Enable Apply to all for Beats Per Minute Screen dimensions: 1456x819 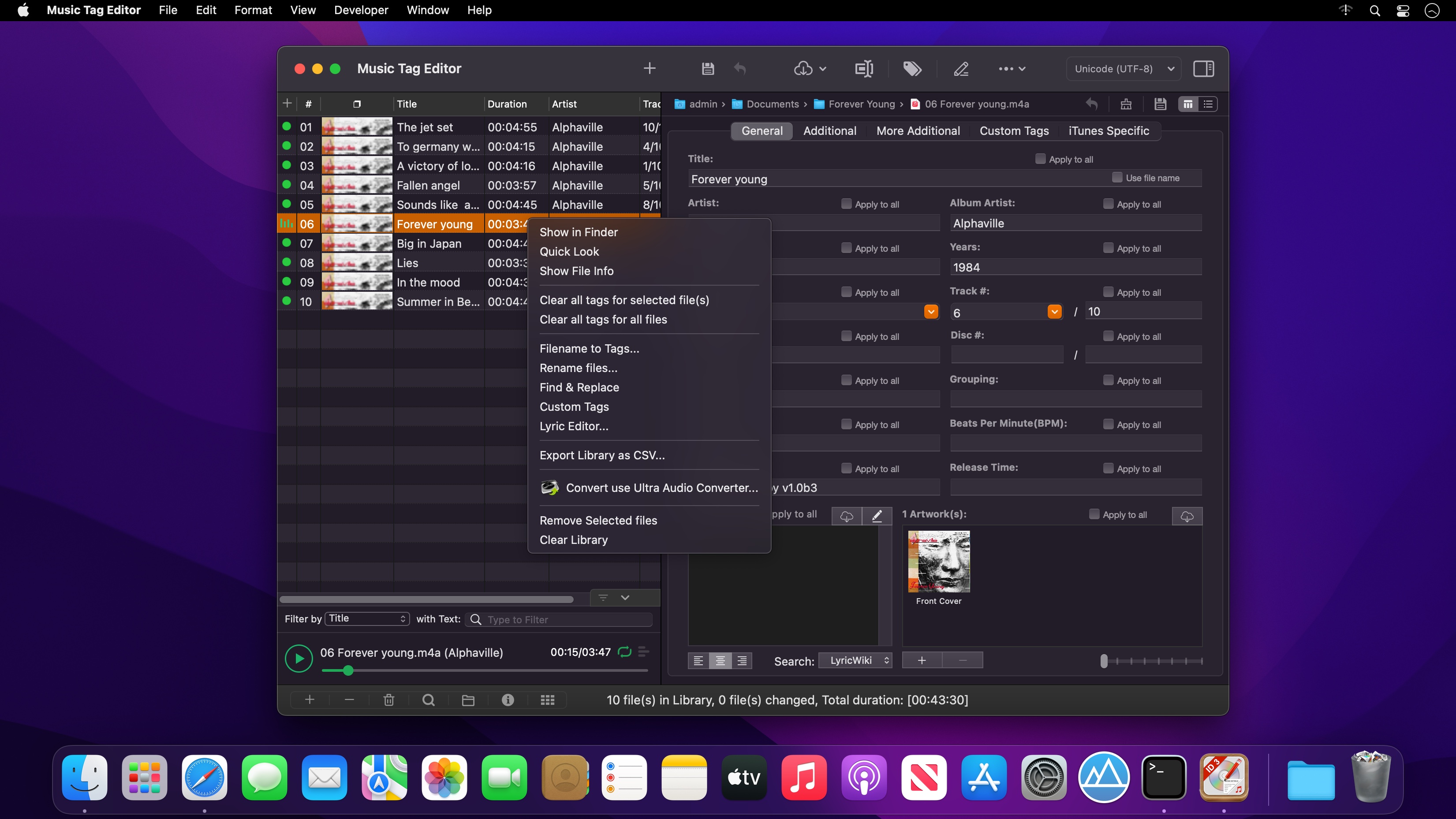click(x=1108, y=424)
